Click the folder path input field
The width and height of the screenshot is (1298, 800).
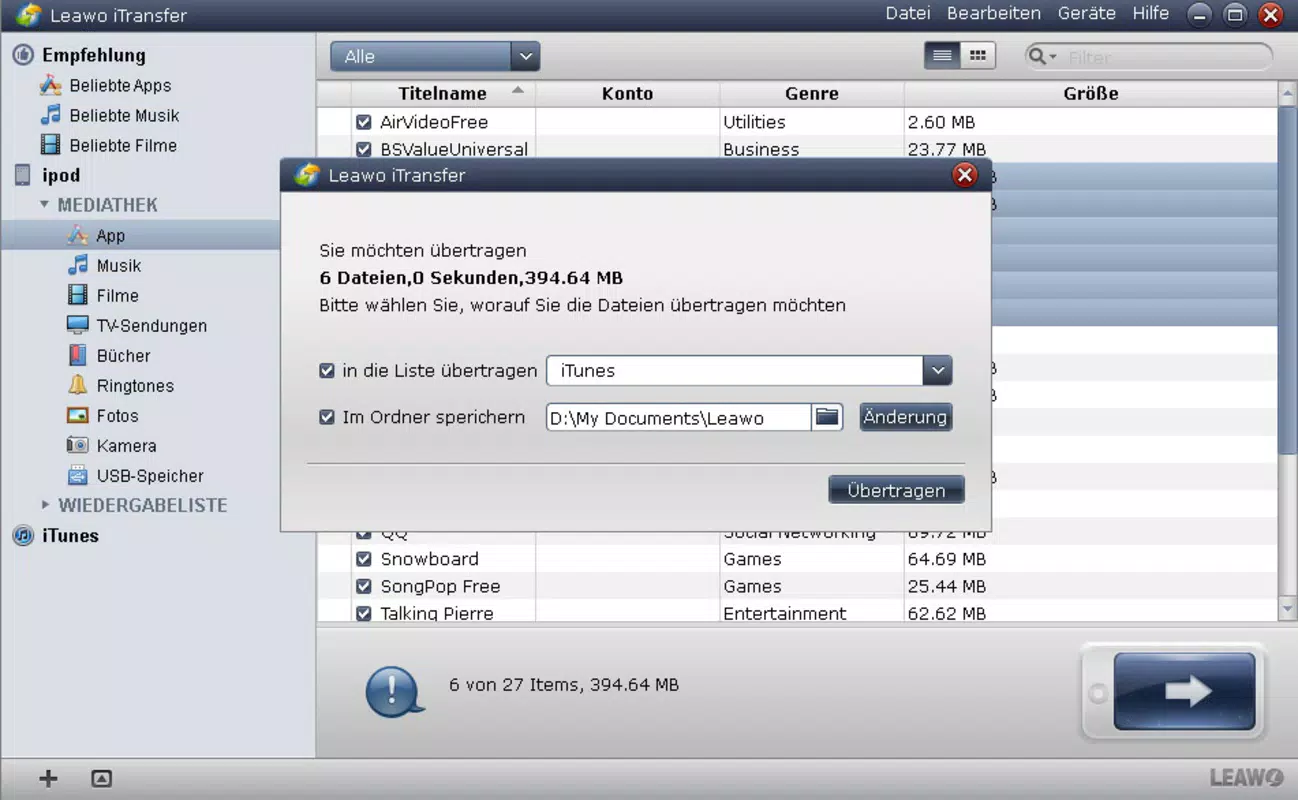(678, 417)
